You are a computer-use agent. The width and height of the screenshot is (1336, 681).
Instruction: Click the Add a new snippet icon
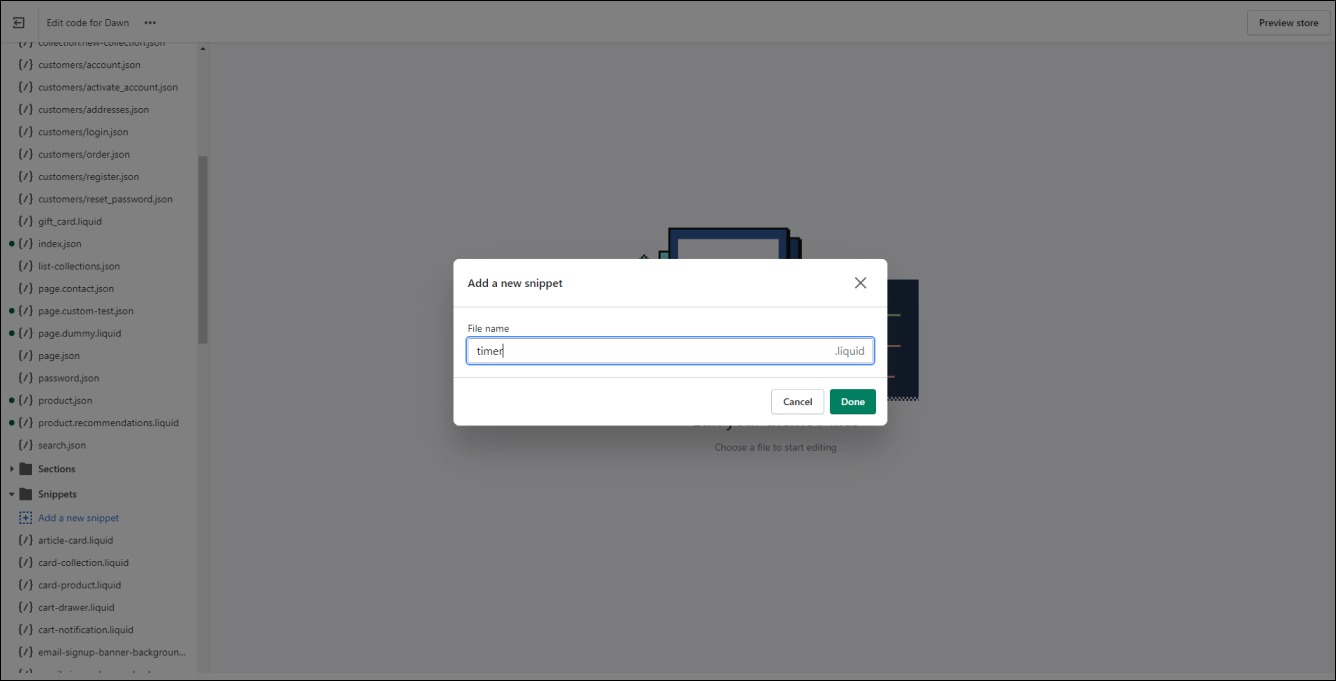pos(26,518)
